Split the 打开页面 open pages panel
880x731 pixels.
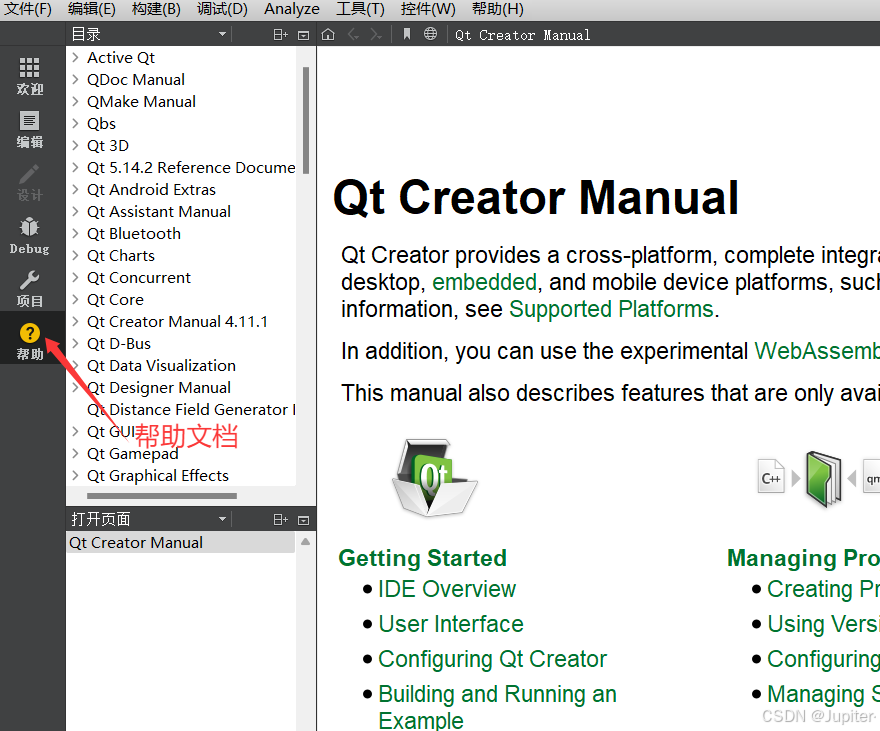click(280, 519)
